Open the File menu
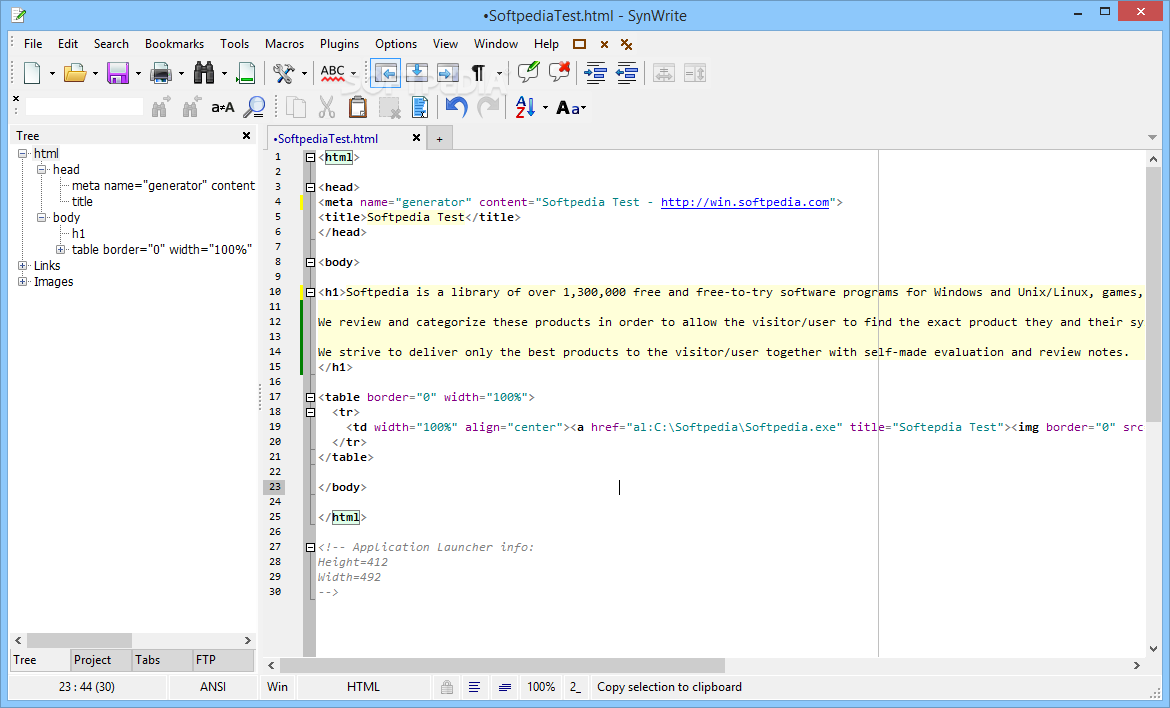The height and width of the screenshot is (708, 1170). click(x=33, y=44)
